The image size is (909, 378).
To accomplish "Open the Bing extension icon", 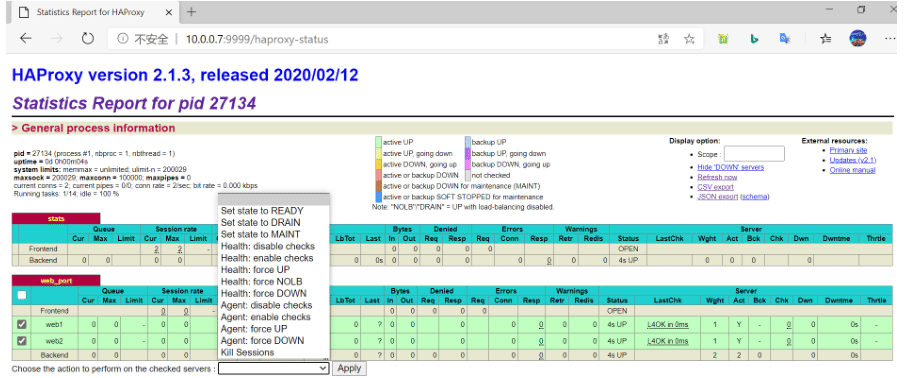I will pyautogui.click(x=754, y=39).
